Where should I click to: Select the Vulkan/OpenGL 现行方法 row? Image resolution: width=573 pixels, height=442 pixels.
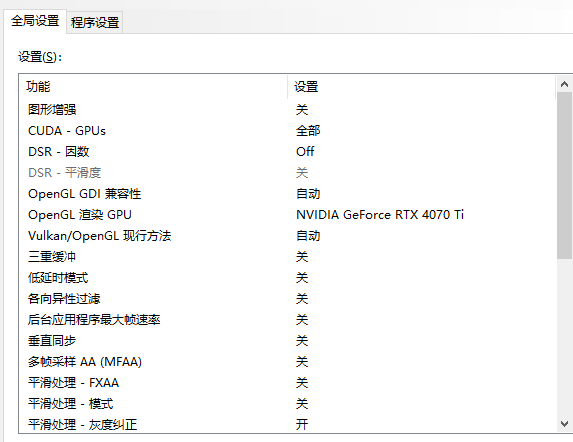point(288,236)
